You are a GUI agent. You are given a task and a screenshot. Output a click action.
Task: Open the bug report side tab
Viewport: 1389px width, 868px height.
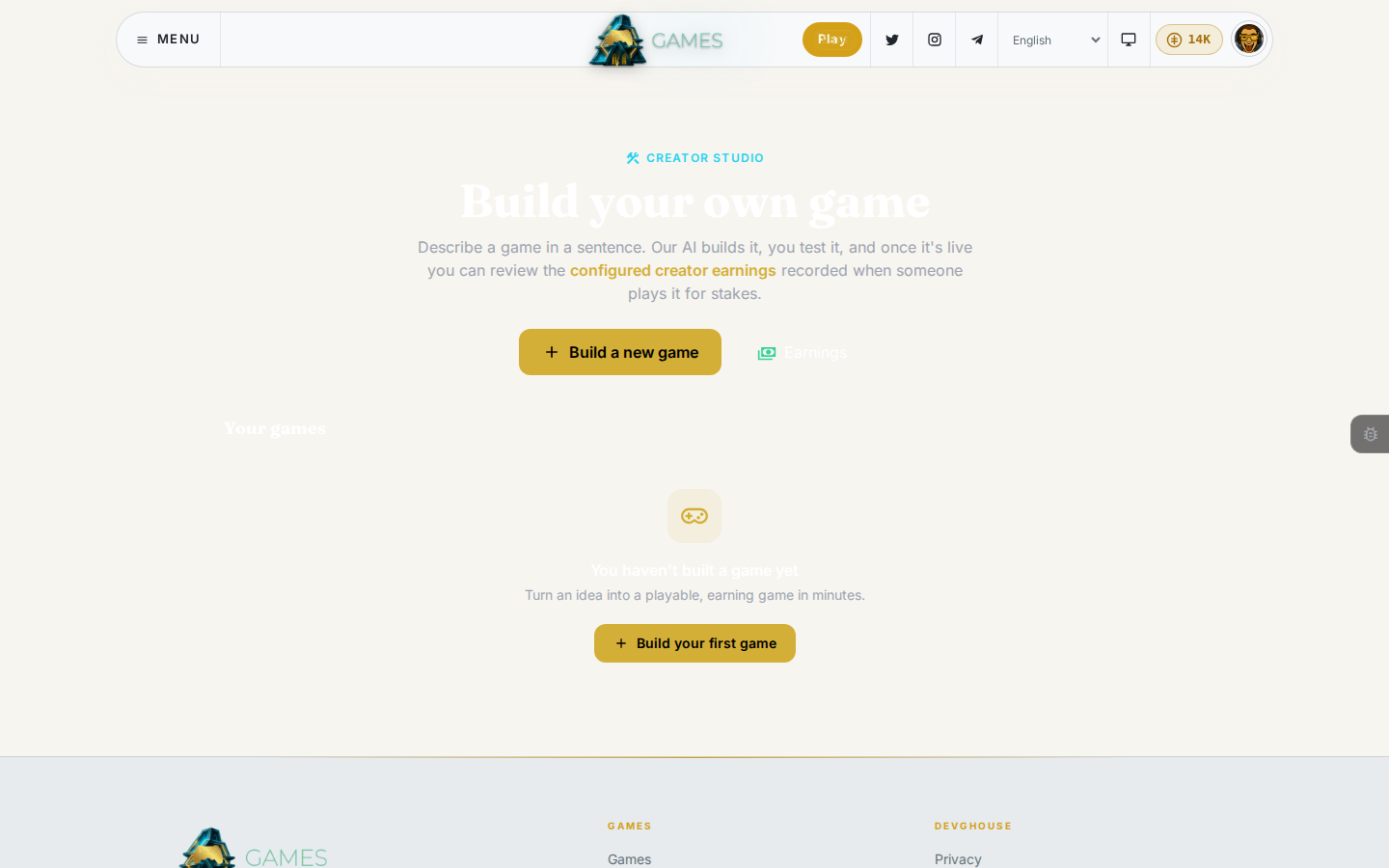click(1370, 434)
